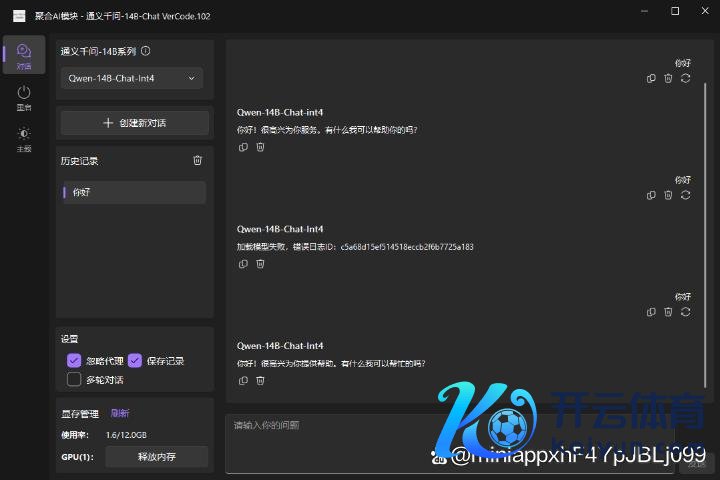This screenshot has height=480, width=720.
Task: Copy the last Qwen assistant response
Action: tap(243, 381)
